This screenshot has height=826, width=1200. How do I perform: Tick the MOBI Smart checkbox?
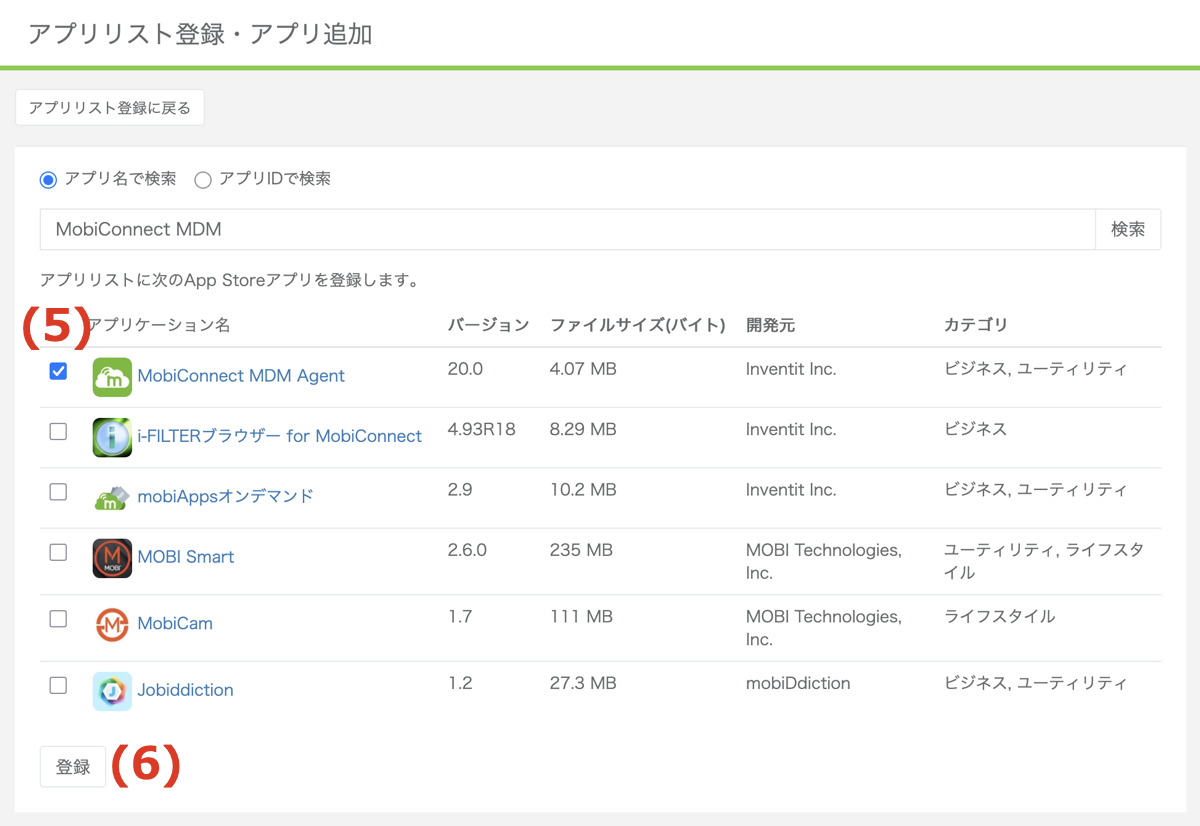(x=58, y=552)
